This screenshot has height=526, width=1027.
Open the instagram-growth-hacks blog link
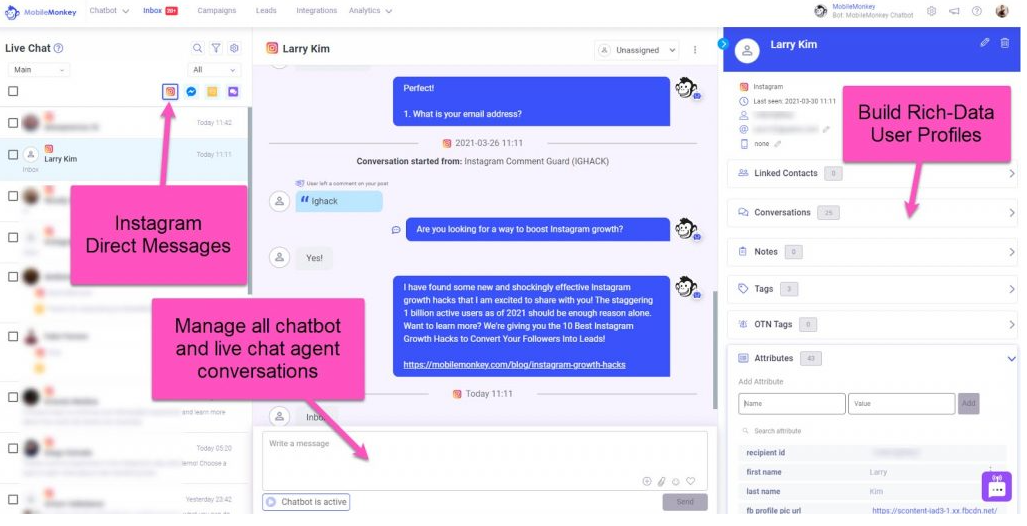tap(514, 365)
